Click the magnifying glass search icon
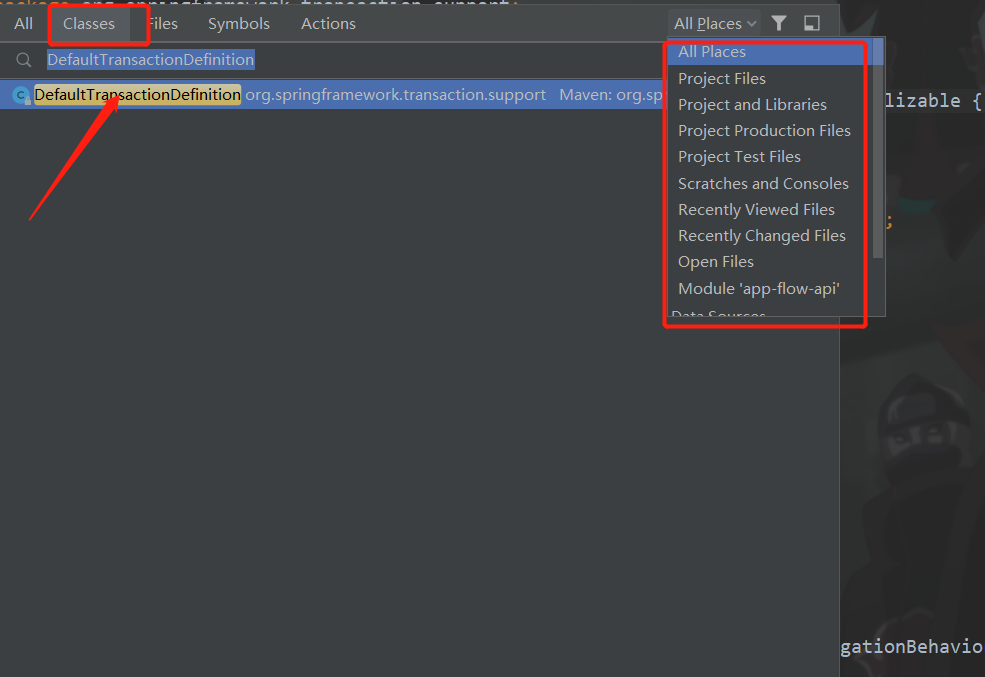The height and width of the screenshot is (677, 985). [24, 59]
